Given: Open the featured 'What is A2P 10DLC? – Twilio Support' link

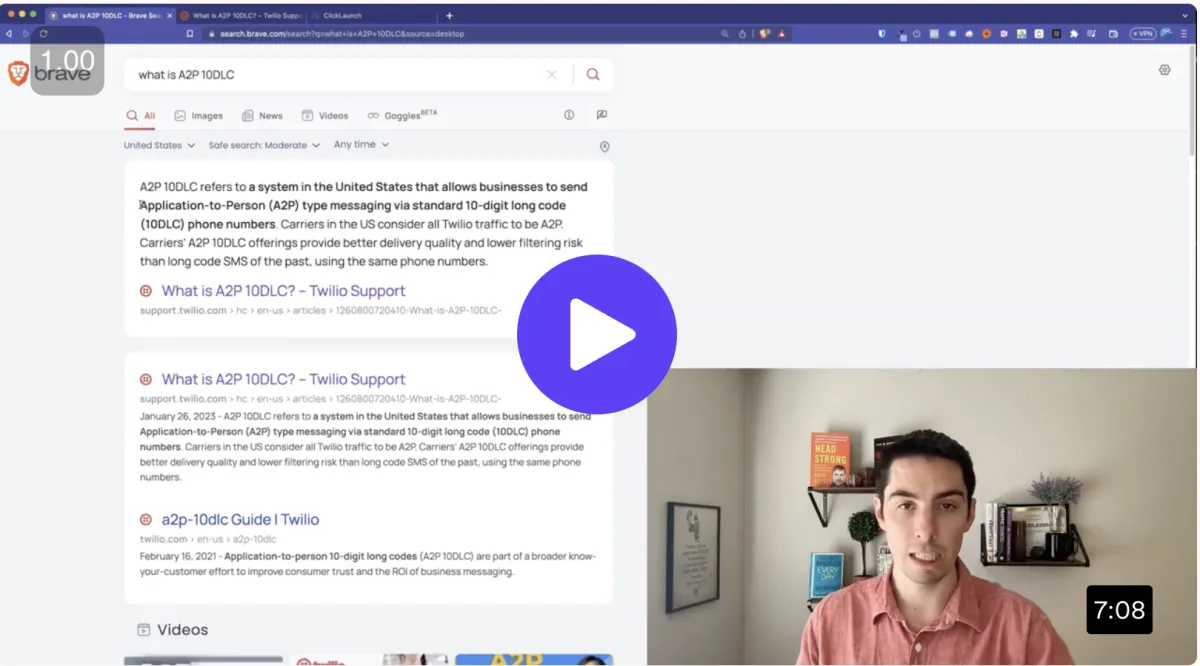Looking at the screenshot, I should tap(283, 291).
